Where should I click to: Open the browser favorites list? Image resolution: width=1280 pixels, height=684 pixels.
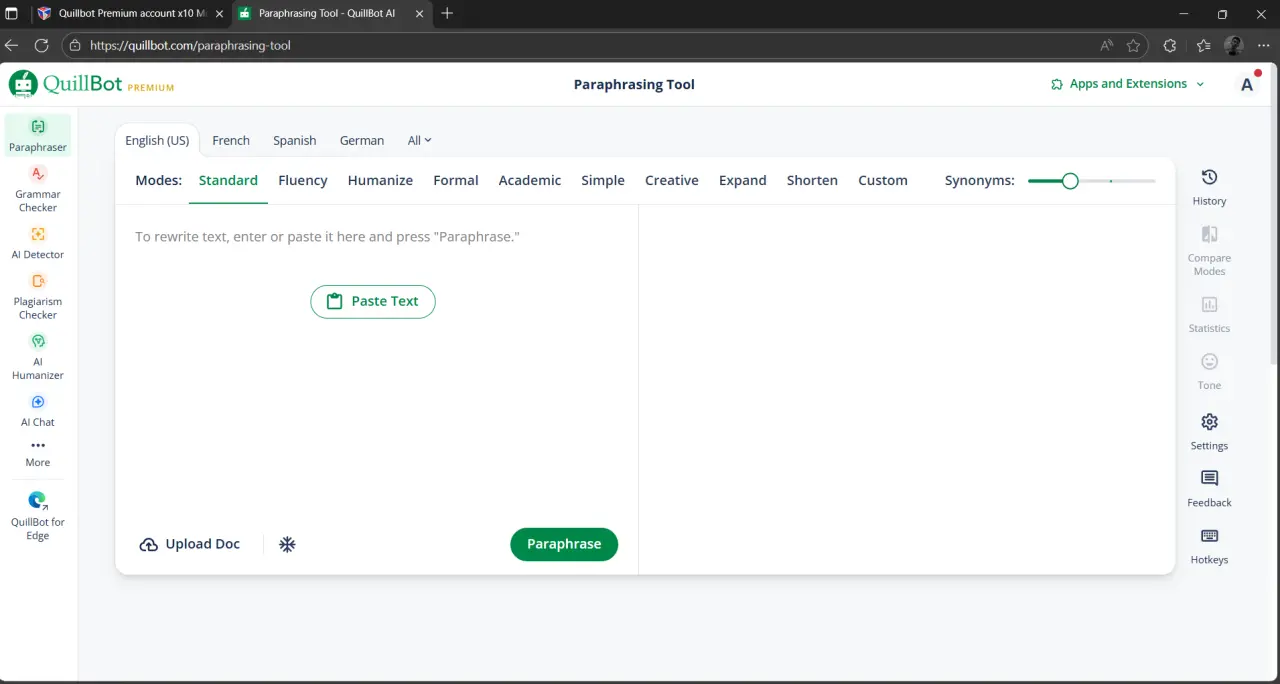[x=1203, y=45]
